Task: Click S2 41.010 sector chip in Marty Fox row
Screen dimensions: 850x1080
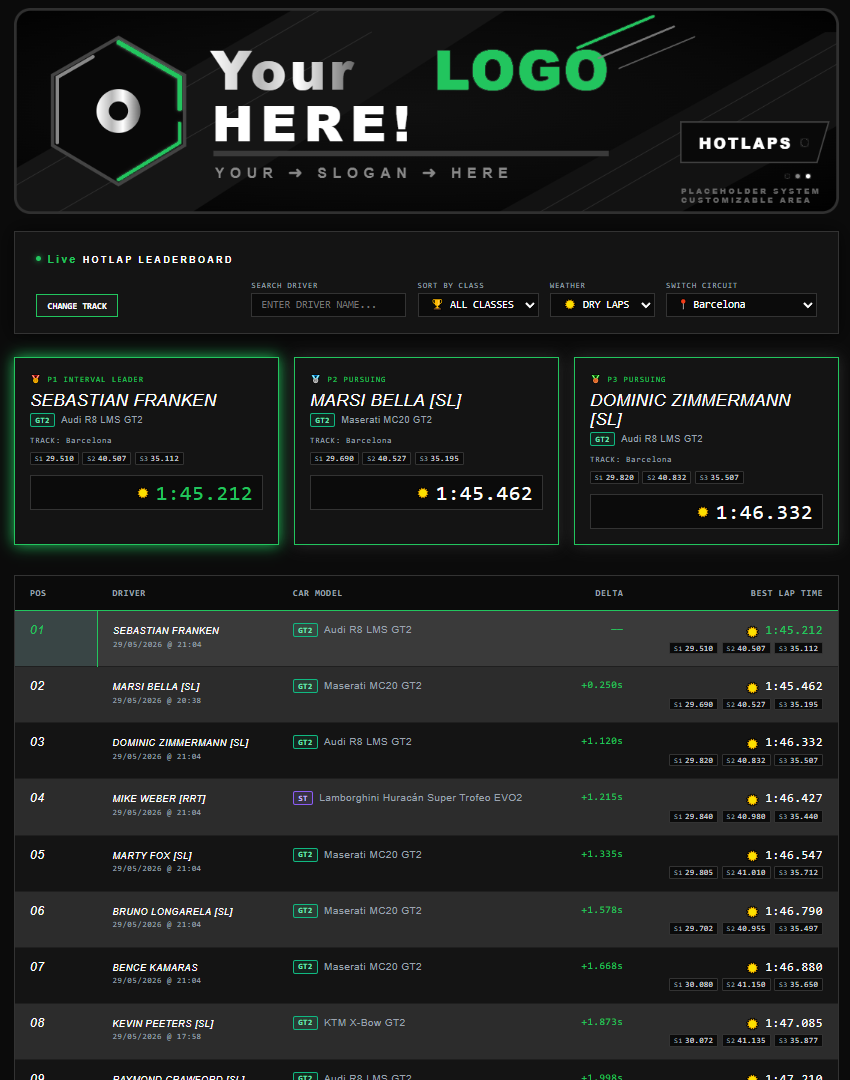Action: [x=746, y=873]
